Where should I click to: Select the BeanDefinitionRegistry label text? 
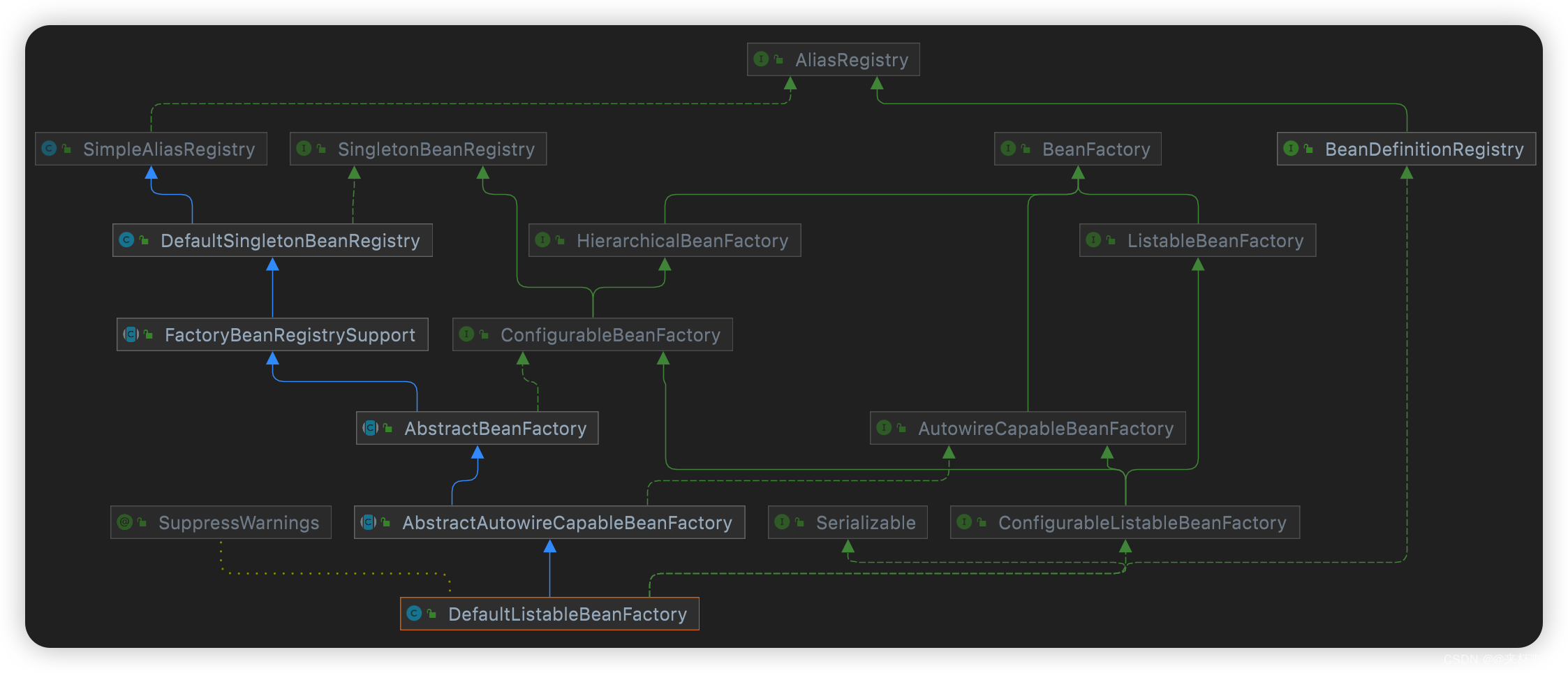(x=1424, y=149)
